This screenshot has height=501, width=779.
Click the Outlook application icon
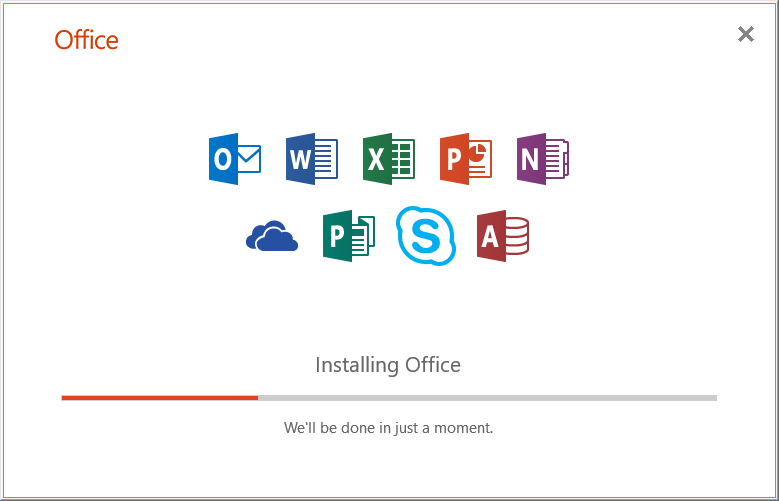point(235,159)
